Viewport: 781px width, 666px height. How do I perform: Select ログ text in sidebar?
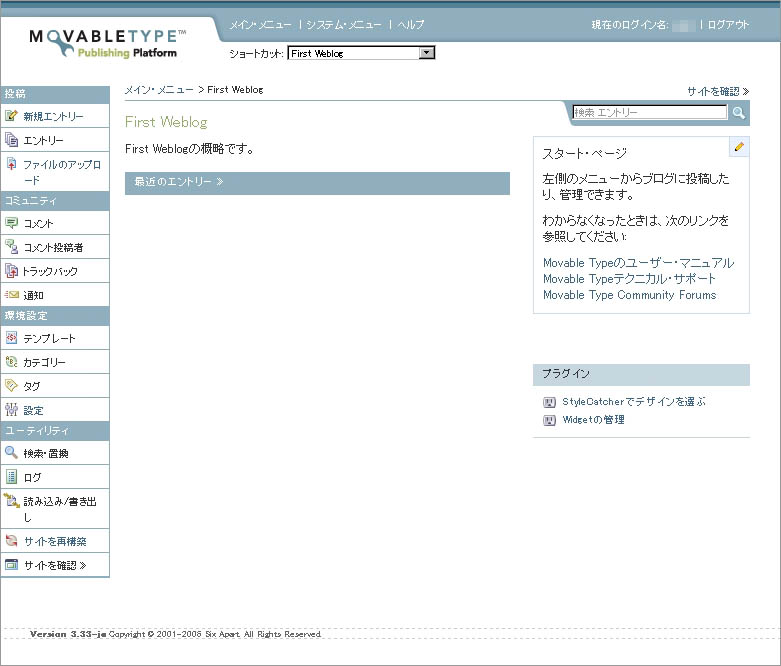coord(32,478)
